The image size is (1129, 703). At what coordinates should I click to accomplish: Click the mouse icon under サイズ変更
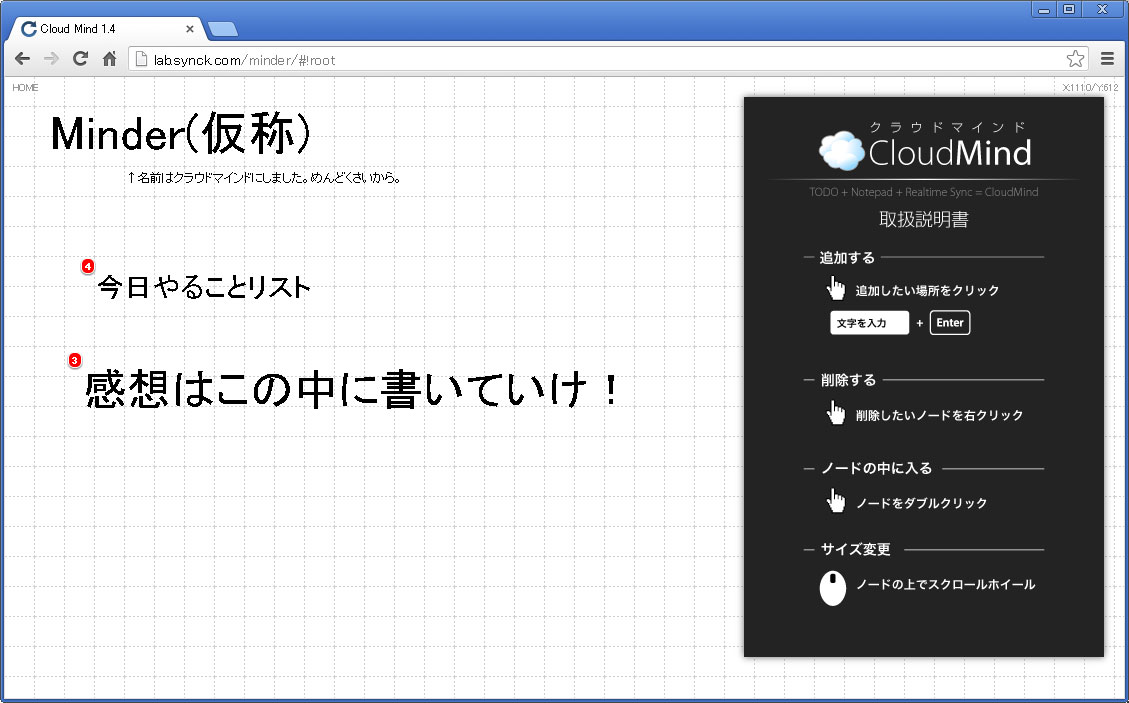click(833, 588)
